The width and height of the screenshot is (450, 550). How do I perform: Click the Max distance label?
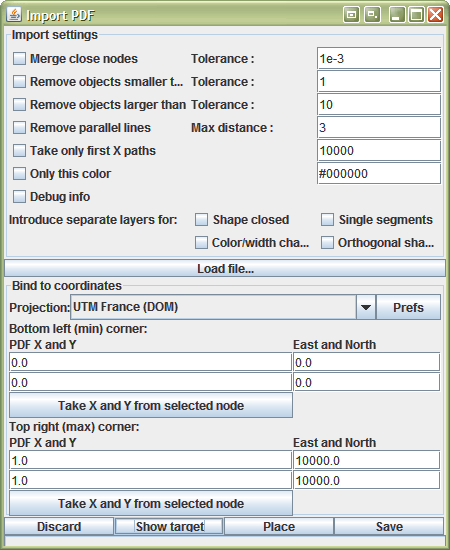(232, 128)
